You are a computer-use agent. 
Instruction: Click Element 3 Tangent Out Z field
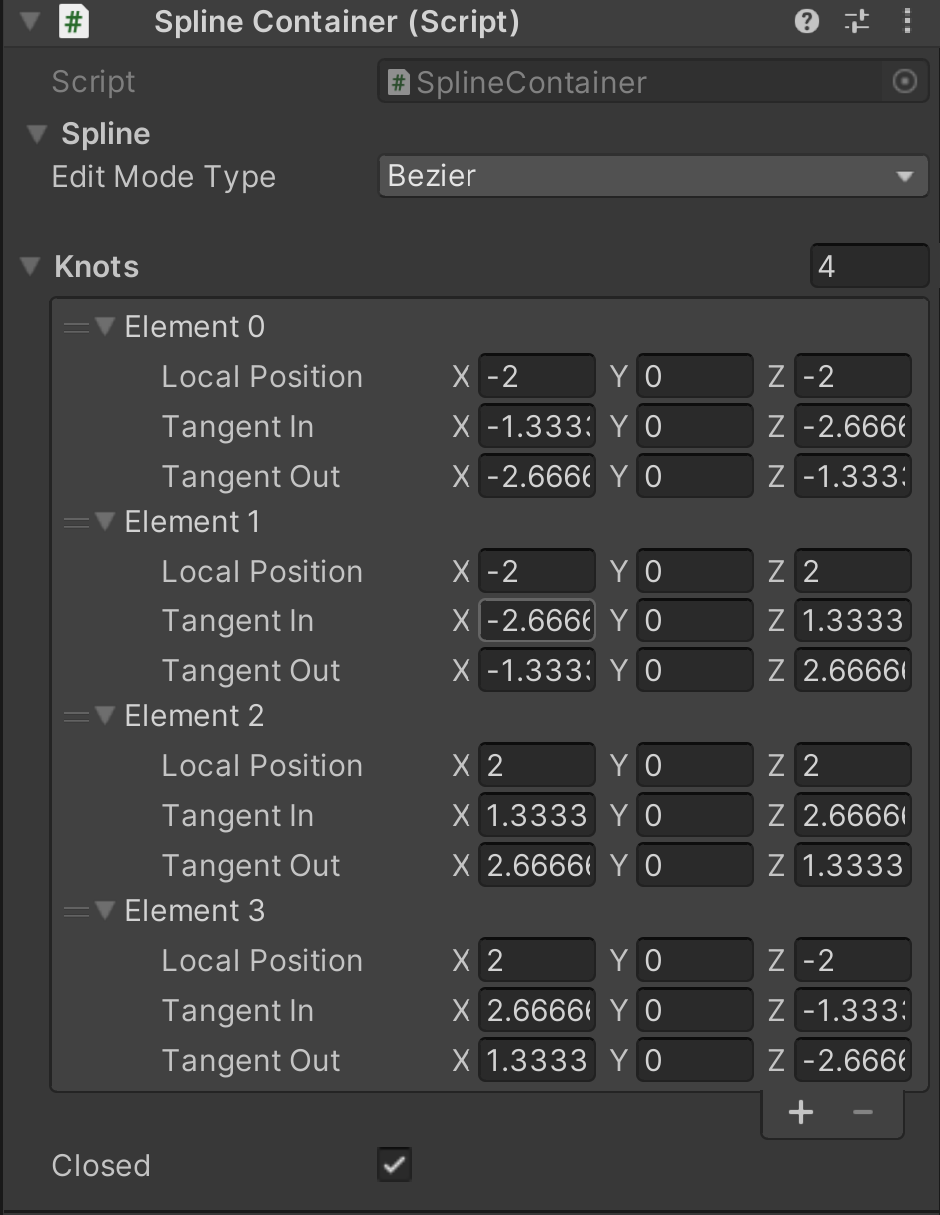pos(853,1061)
